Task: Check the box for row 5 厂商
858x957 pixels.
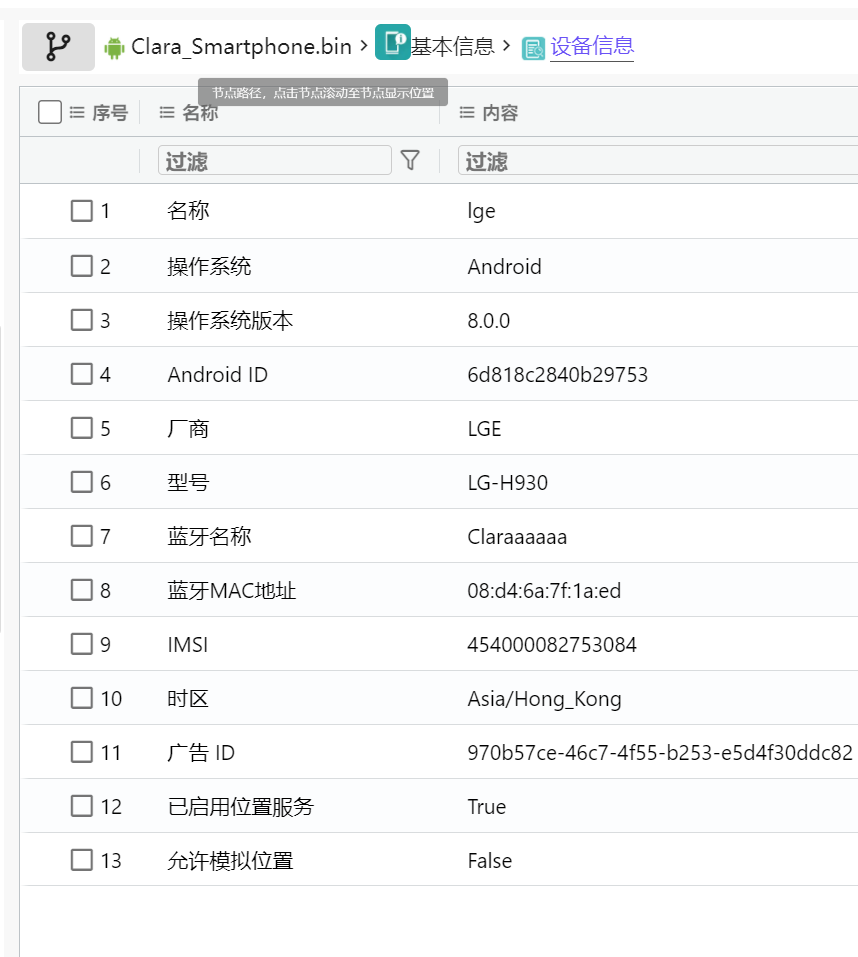Action: [x=82, y=428]
